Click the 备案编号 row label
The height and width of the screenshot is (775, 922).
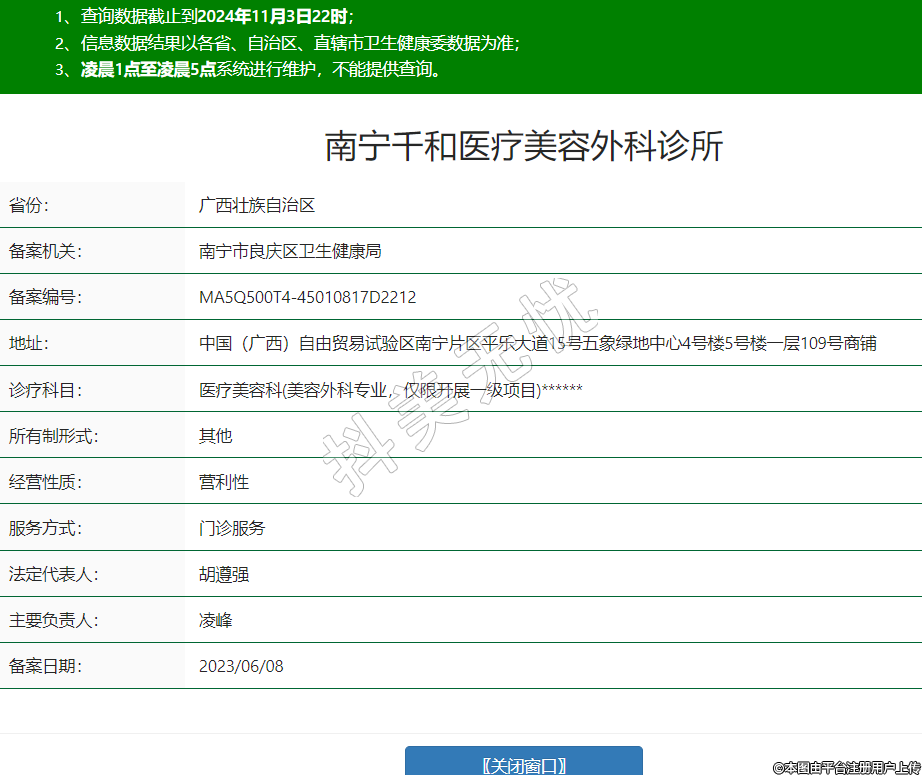click(45, 298)
